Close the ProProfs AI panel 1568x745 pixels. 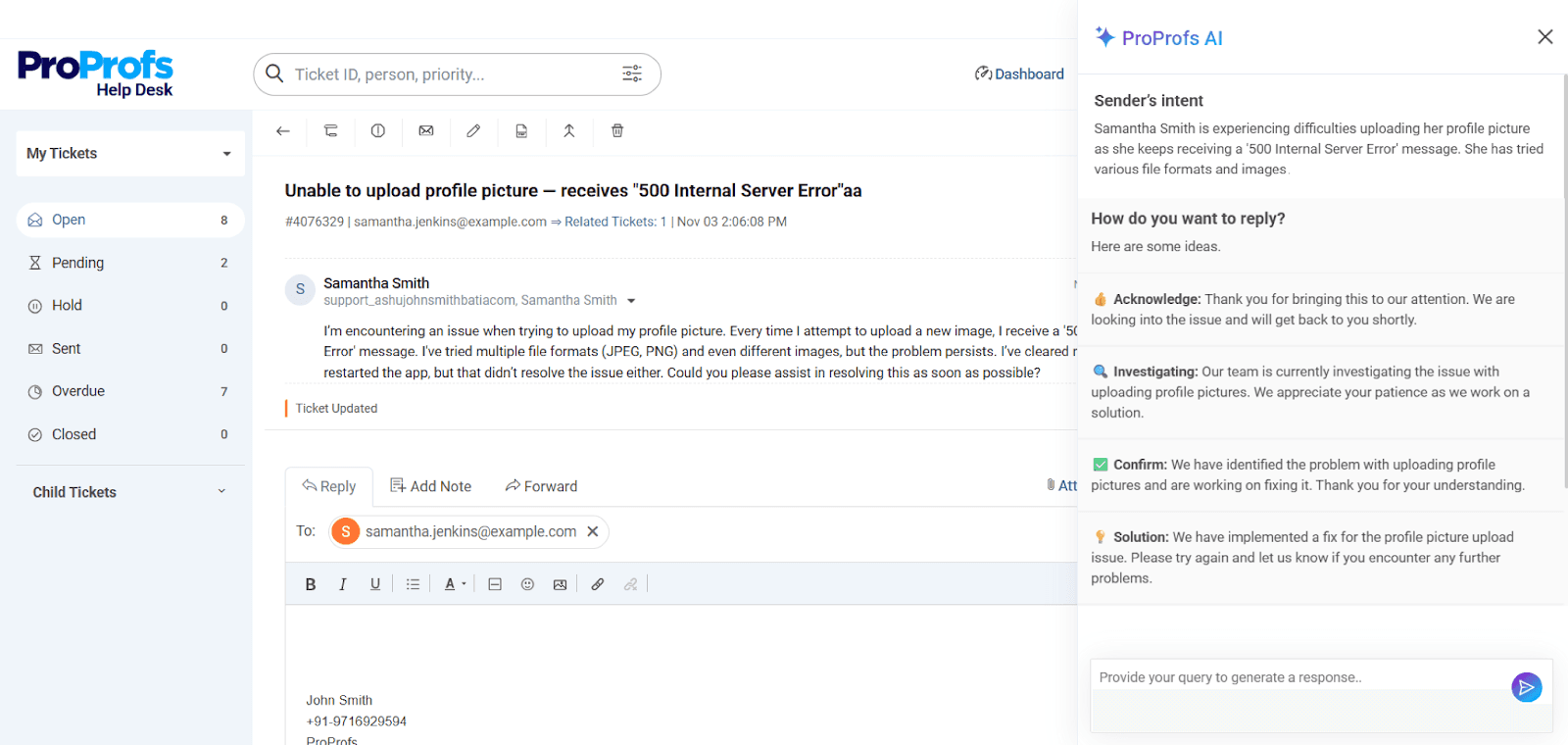click(x=1545, y=37)
